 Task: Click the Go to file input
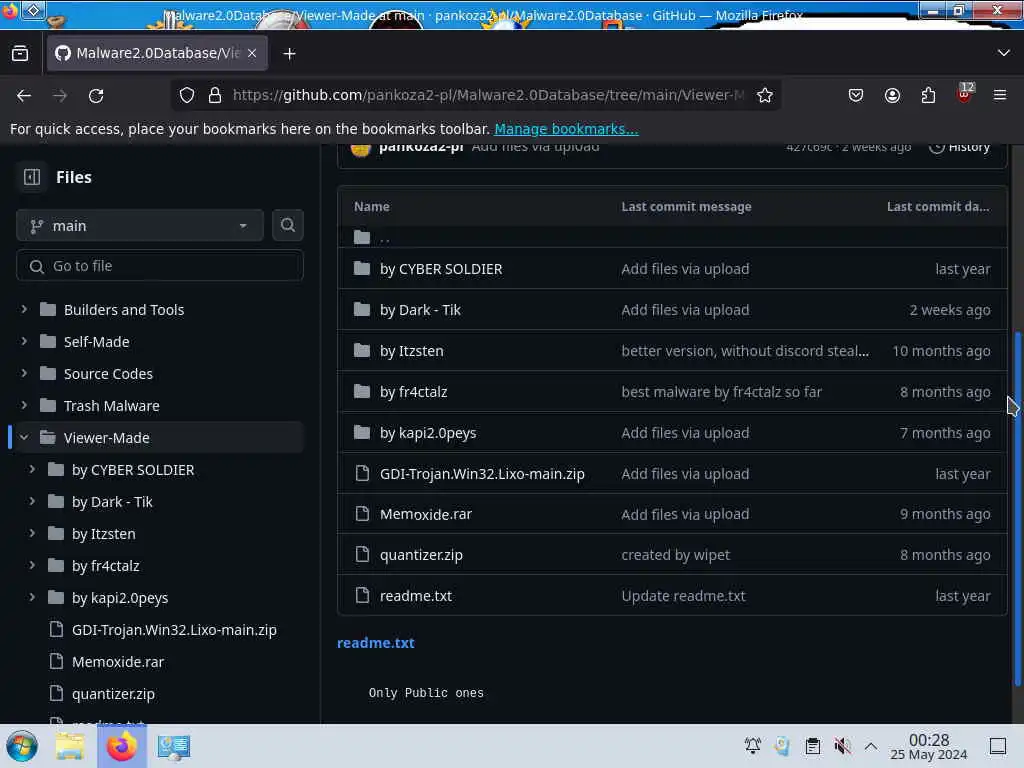160,266
